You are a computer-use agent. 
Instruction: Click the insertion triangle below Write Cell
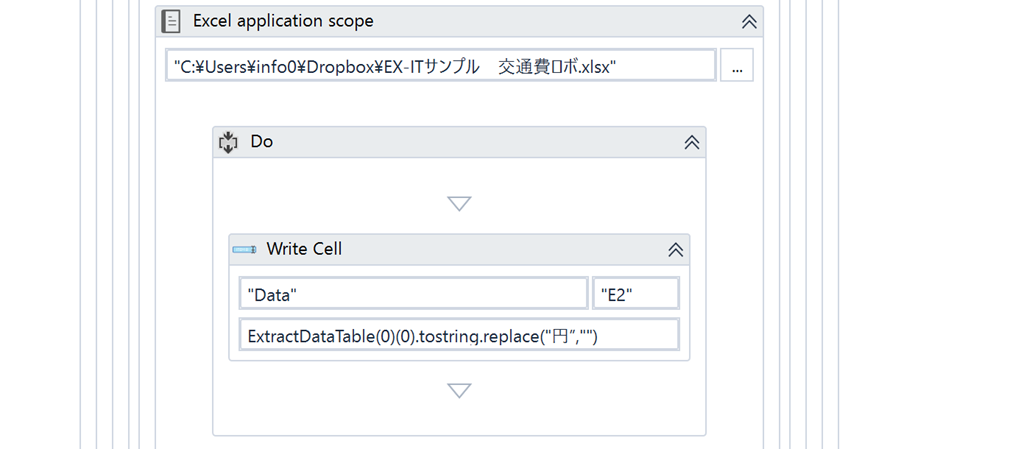click(459, 390)
